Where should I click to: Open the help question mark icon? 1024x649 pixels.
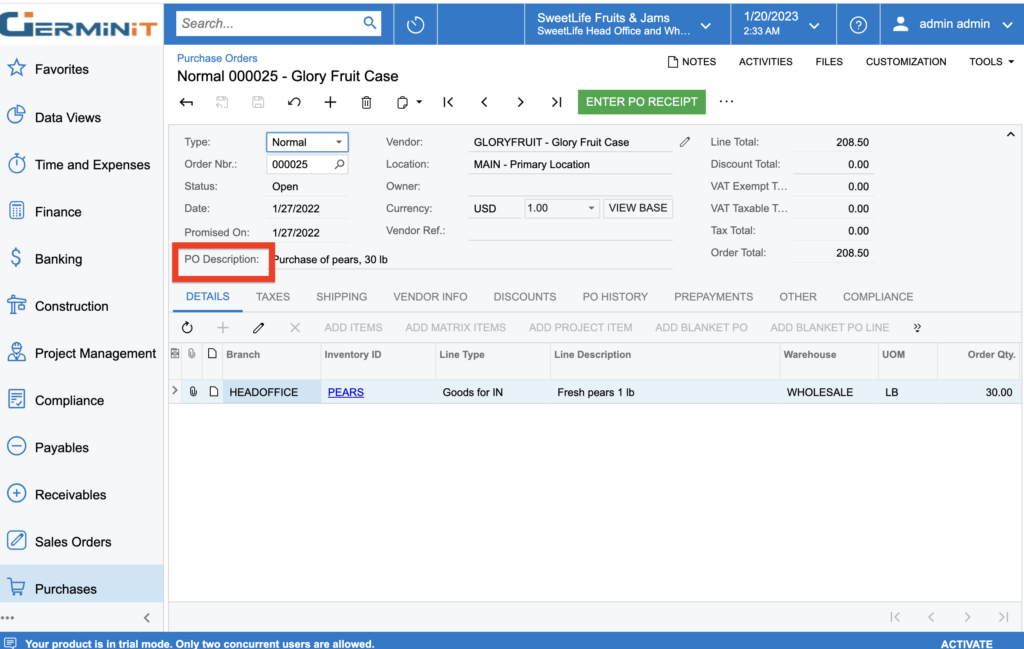tap(858, 24)
